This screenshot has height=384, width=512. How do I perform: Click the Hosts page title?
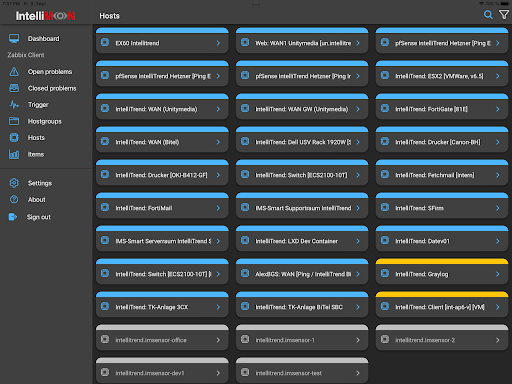[109, 16]
